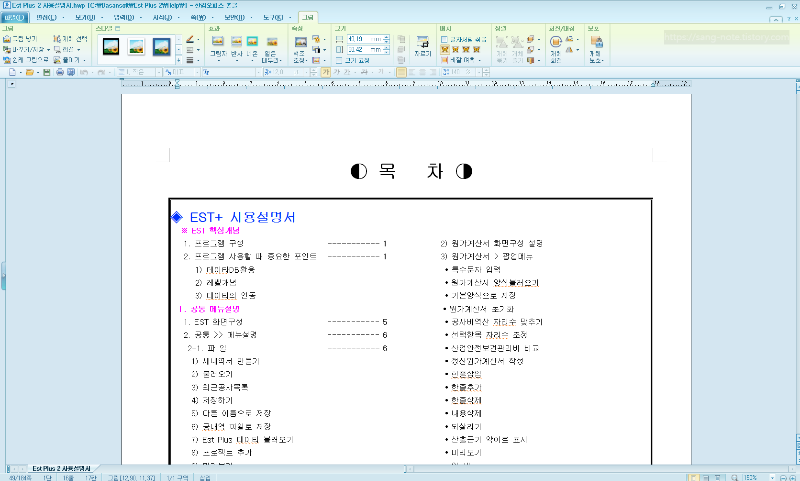
Task: Select the white-framed picture style thumbnail
Action: tap(136, 47)
